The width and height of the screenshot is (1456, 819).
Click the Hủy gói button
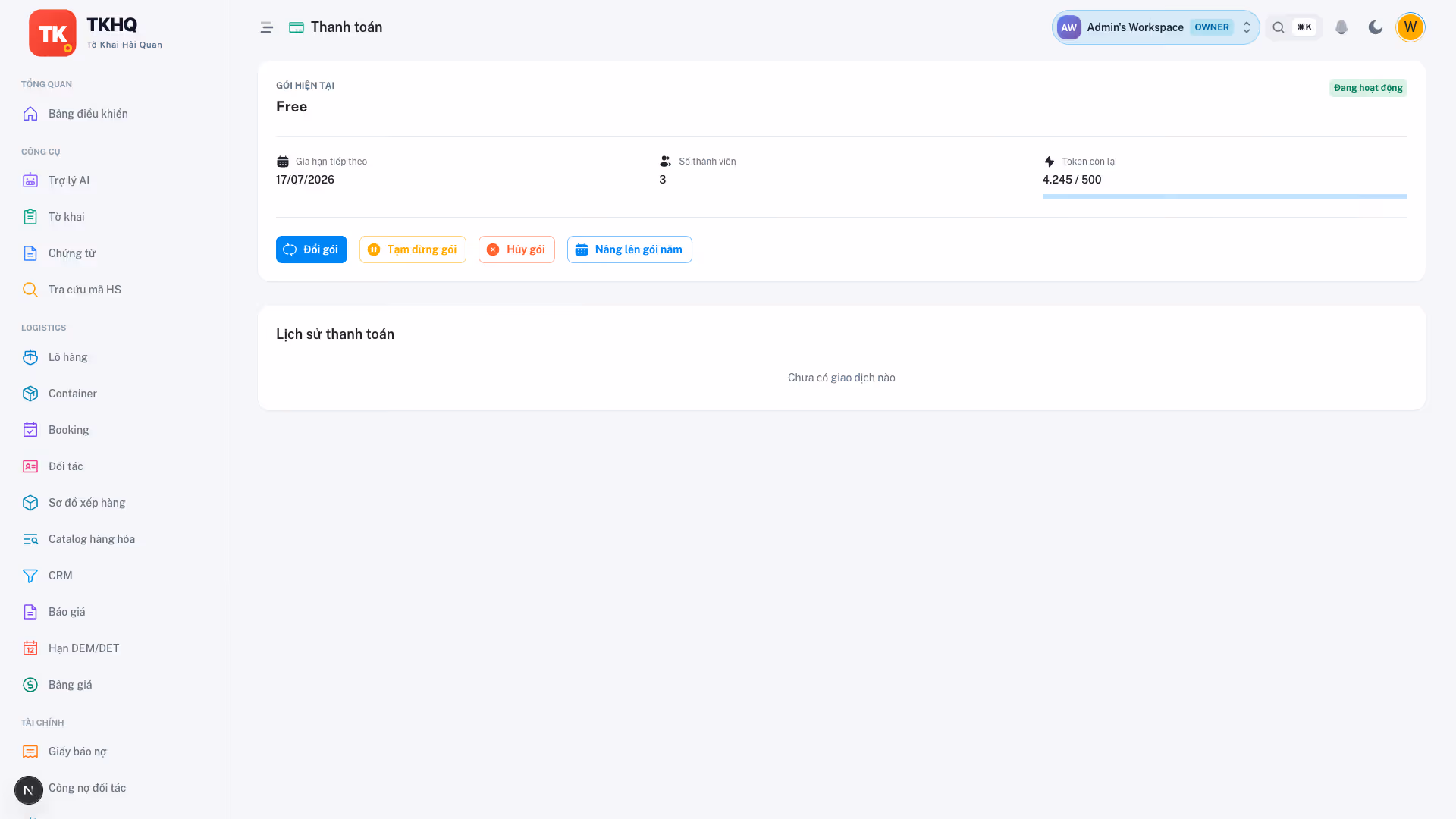tap(516, 249)
